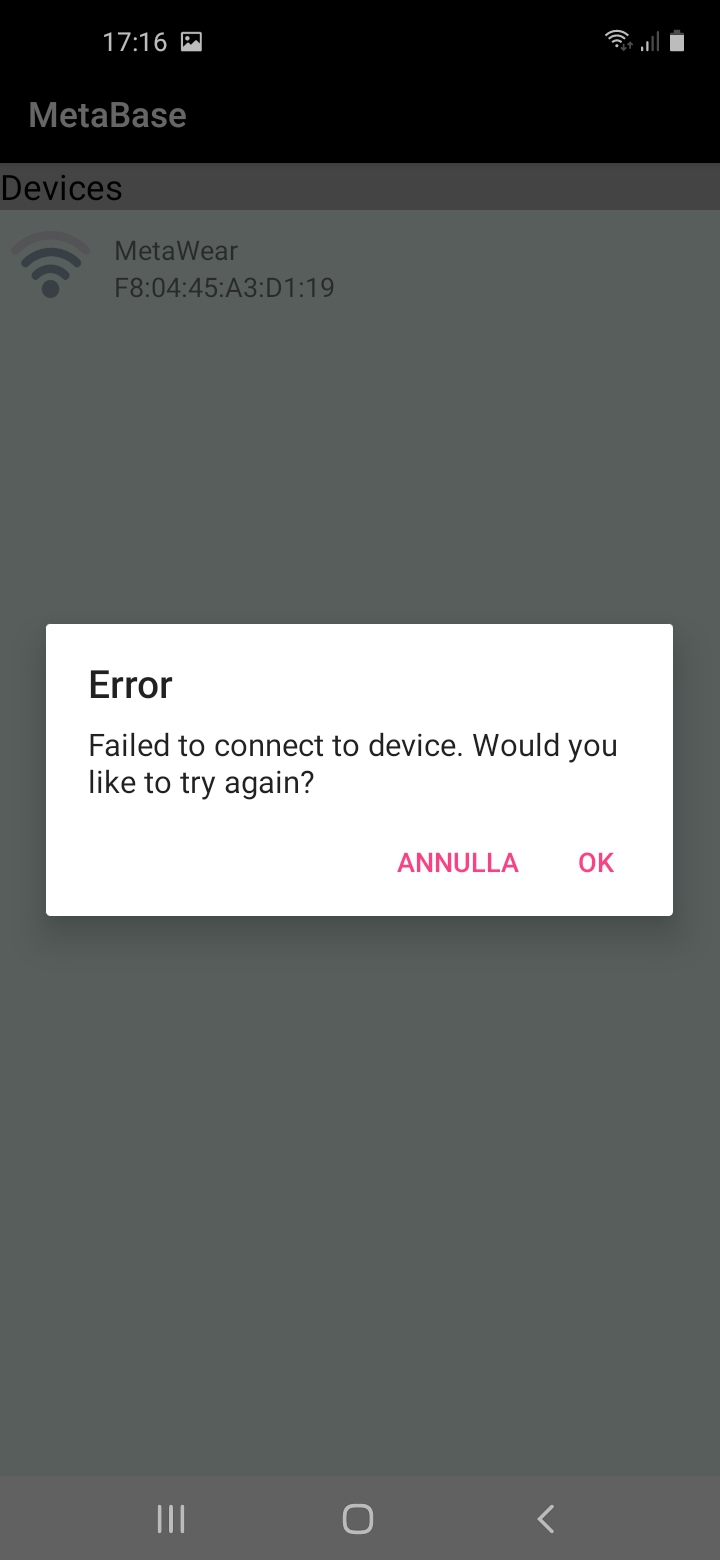Tap the Android home navigation button
Screen dimensions: 720x1560
[358, 1519]
